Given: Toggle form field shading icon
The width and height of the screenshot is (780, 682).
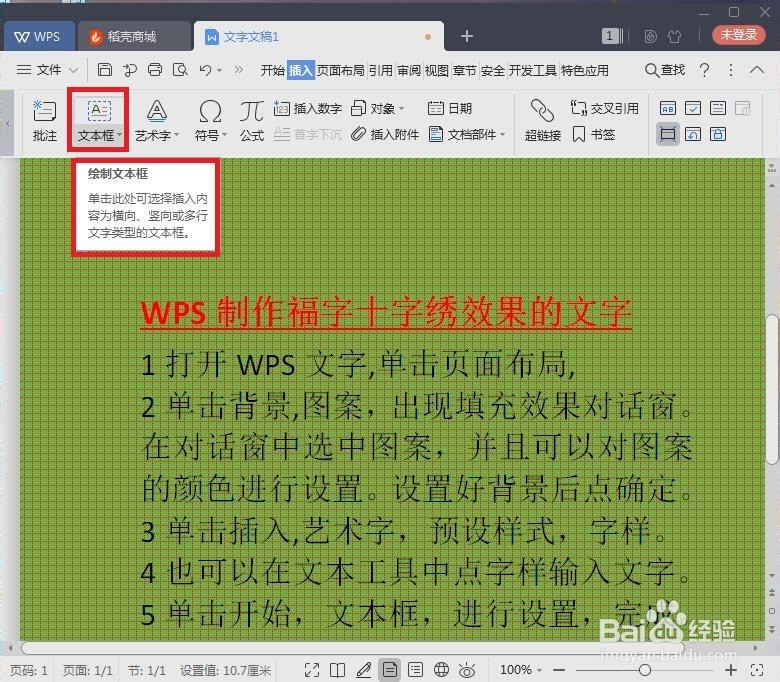Looking at the screenshot, I should (668, 134).
